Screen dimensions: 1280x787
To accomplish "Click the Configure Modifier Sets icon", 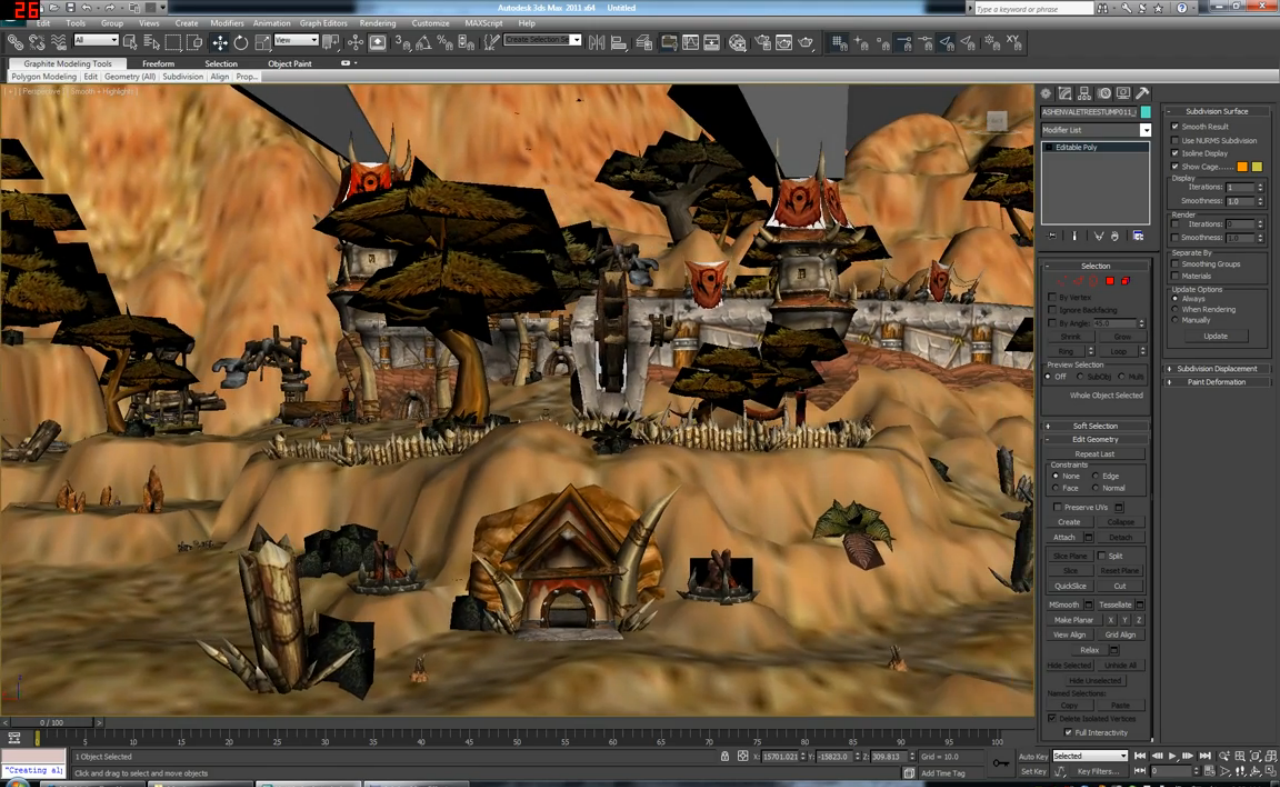I will (1138, 236).
